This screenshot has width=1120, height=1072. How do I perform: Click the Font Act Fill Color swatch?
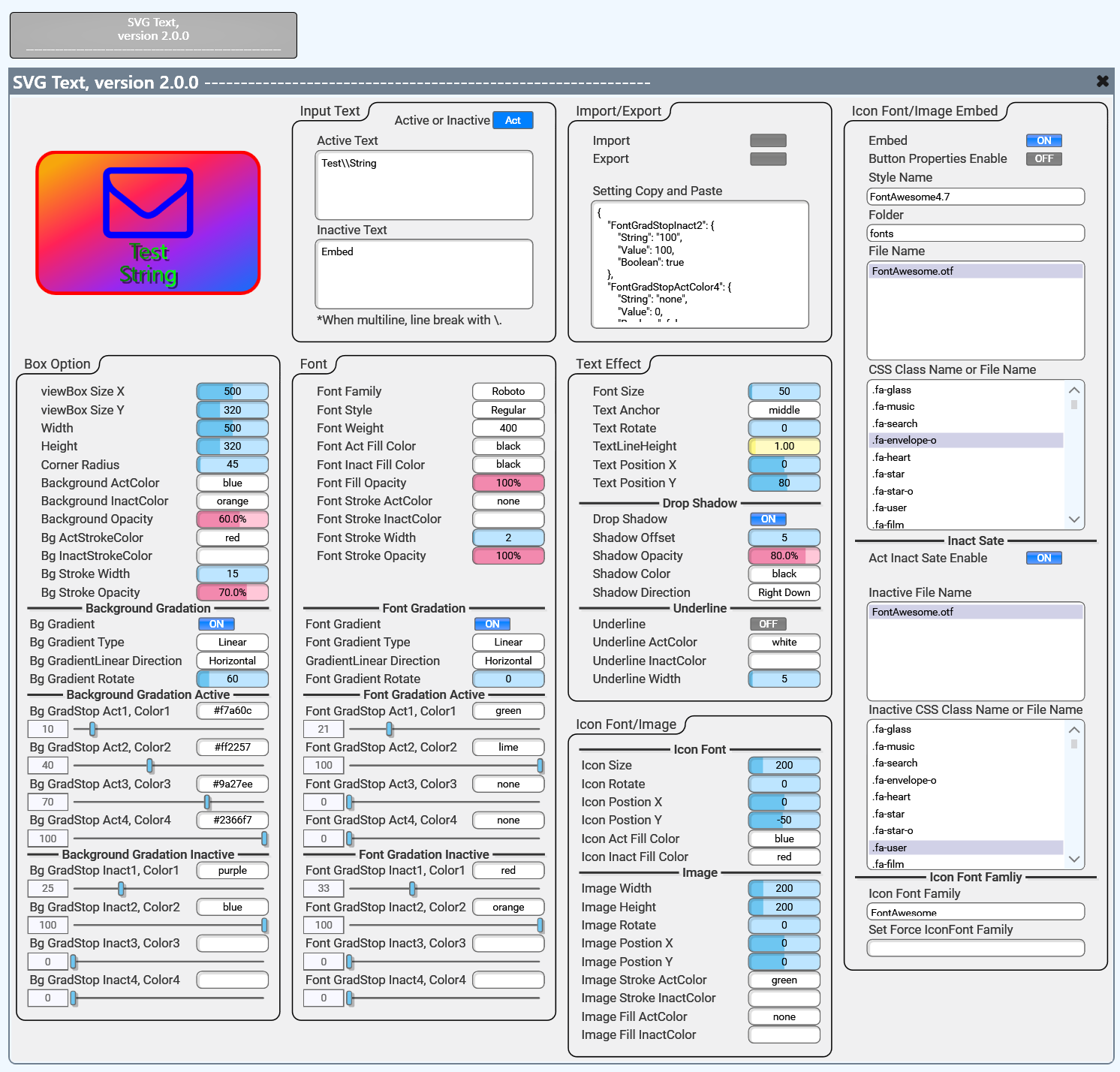pos(508,446)
